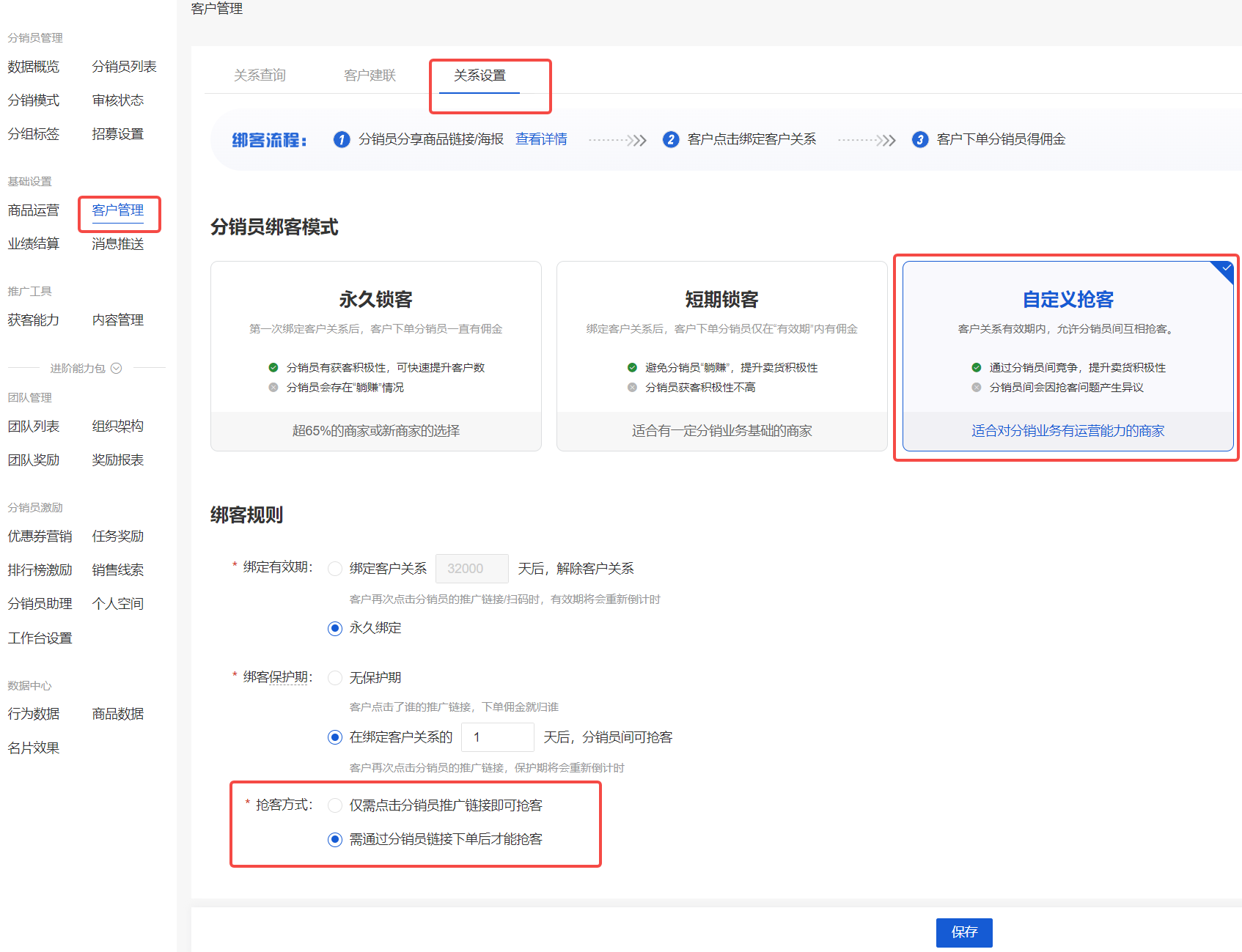Select the 关系设置 tab

click(479, 74)
